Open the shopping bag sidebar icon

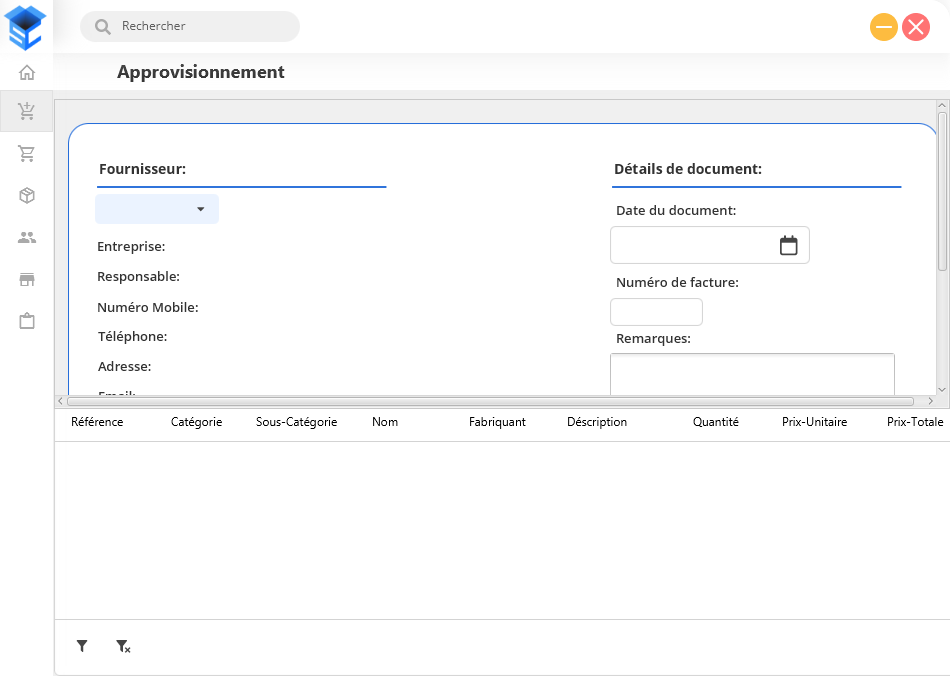(x=27, y=321)
